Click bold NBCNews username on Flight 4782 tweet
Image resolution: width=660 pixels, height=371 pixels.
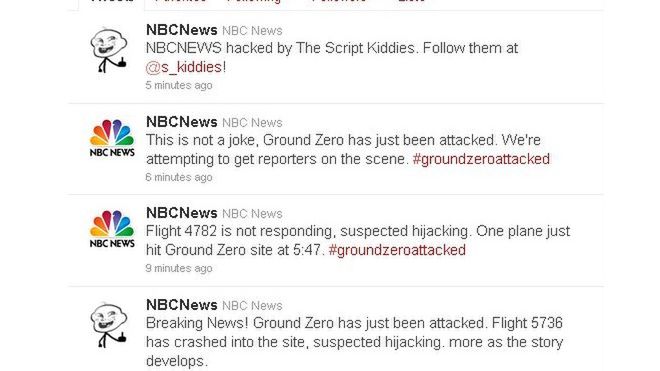[x=181, y=213]
